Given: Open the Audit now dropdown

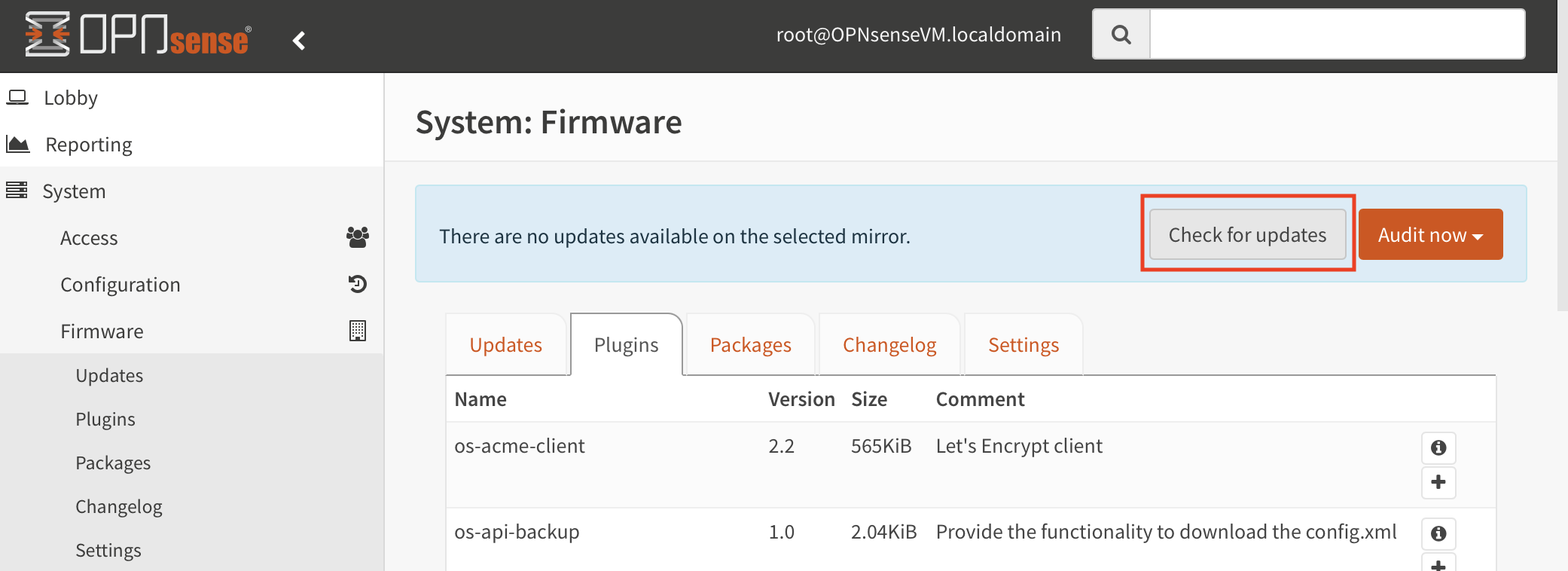Looking at the screenshot, I should [1430, 235].
